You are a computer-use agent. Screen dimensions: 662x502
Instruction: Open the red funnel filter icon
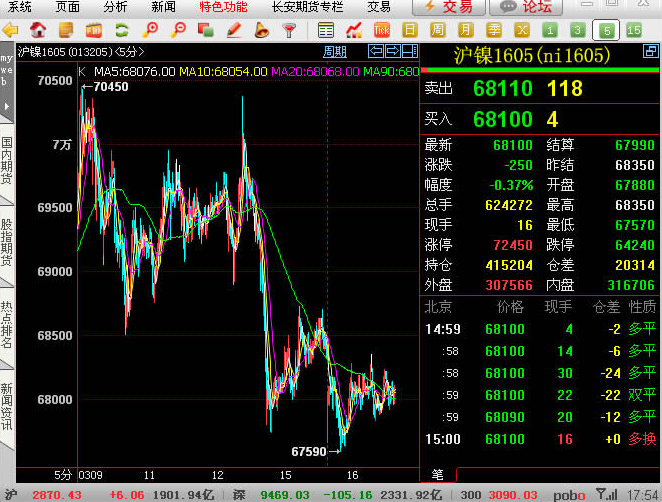pos(289,30)
